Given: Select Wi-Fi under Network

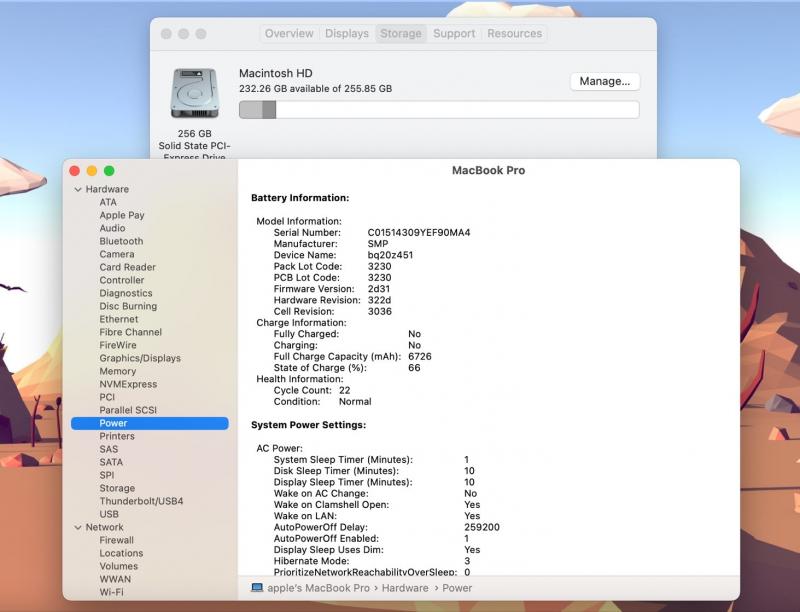Looking at the screenshot, I should 111,592.
